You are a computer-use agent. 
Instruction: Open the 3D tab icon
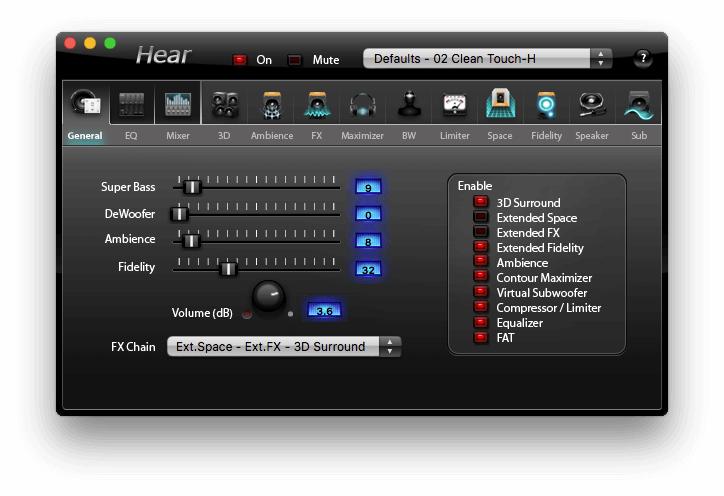pyautogui.click(x=224, y=105)
